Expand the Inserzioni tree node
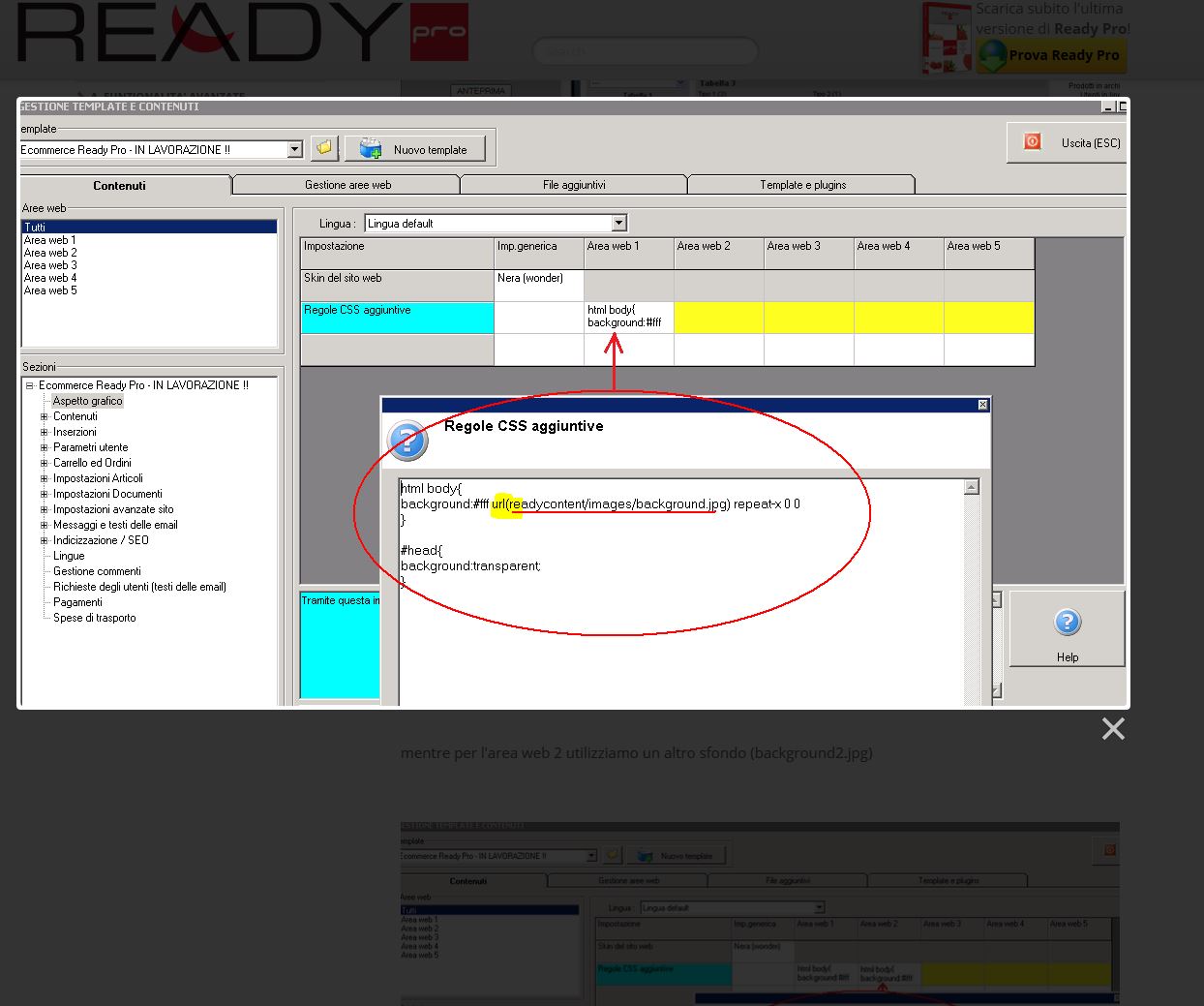Viewport: 1204px width, 1006px height. 44,432
